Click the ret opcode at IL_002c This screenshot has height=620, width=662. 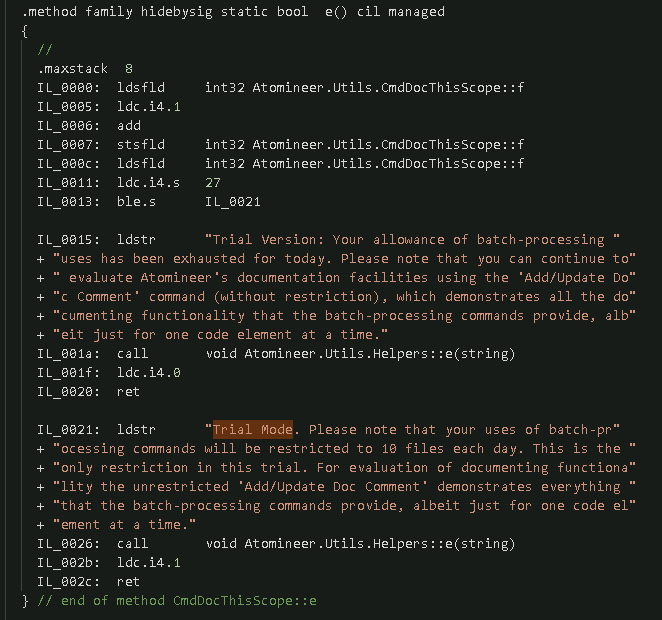click(129, 582)
